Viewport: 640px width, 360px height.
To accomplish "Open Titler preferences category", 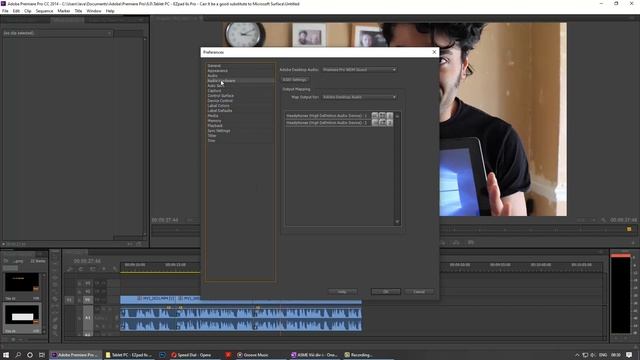I will point(211,136).
